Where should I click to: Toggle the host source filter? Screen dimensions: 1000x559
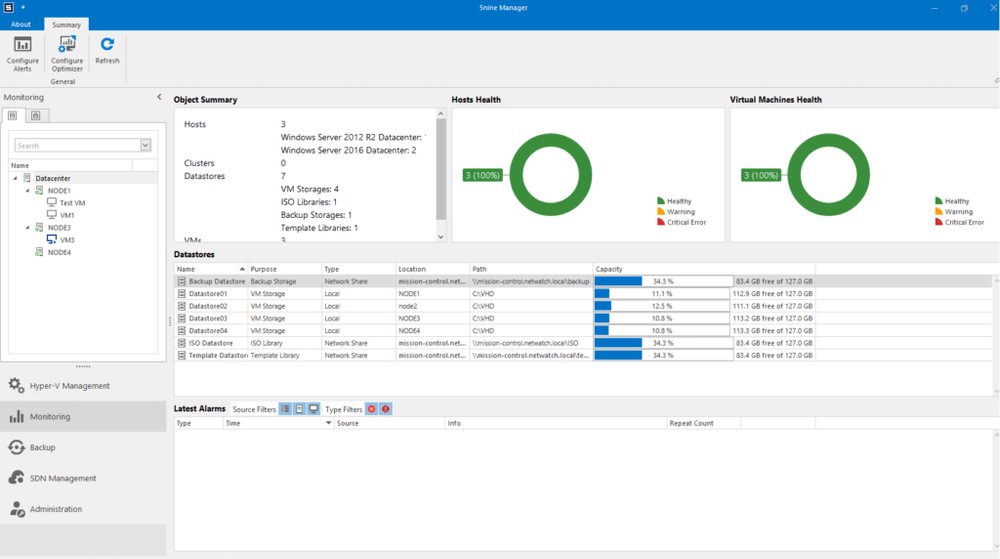(299, 409)
